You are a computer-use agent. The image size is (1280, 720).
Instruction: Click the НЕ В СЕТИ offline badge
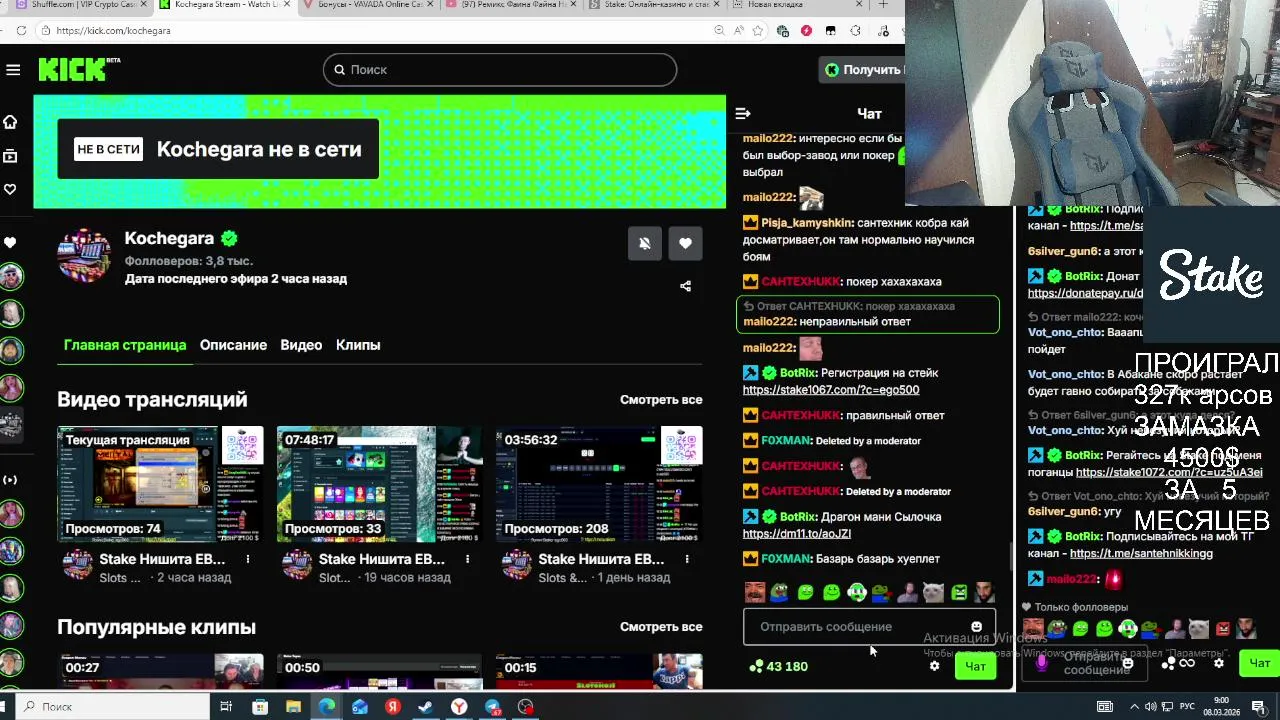[109, 150]
